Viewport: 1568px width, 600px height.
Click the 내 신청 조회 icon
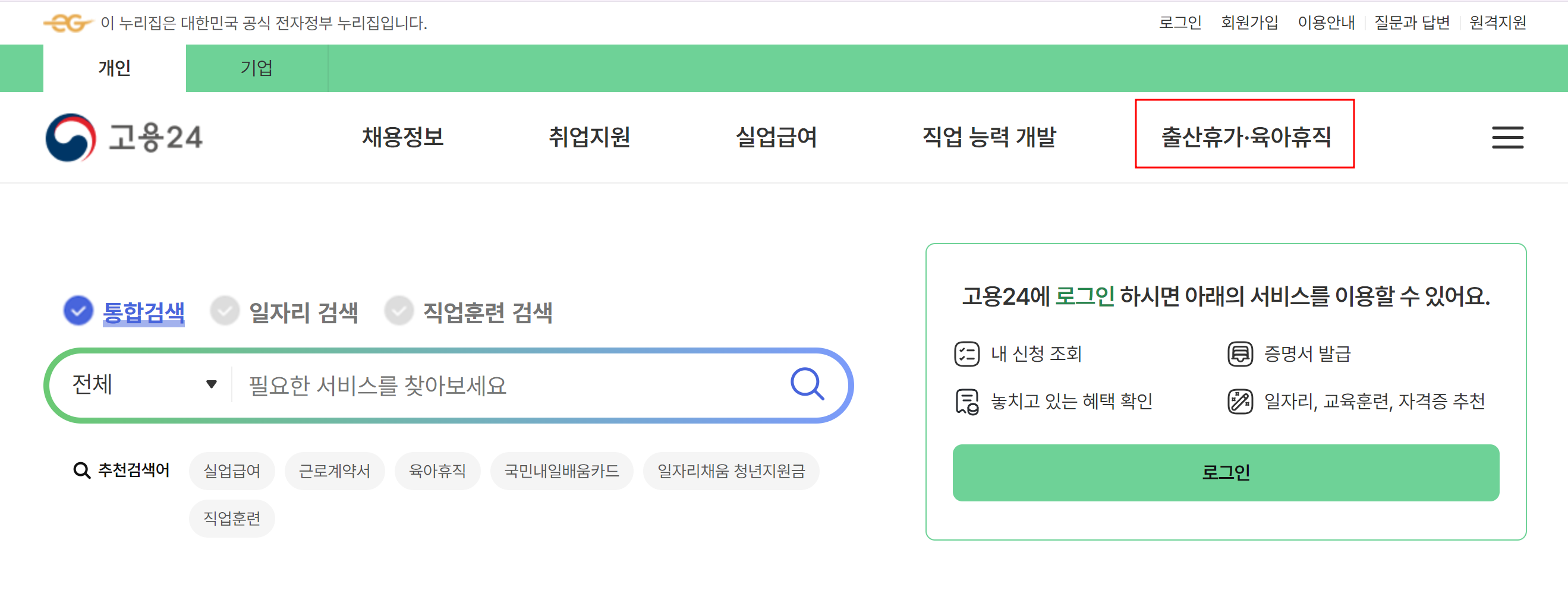(966, 353)
